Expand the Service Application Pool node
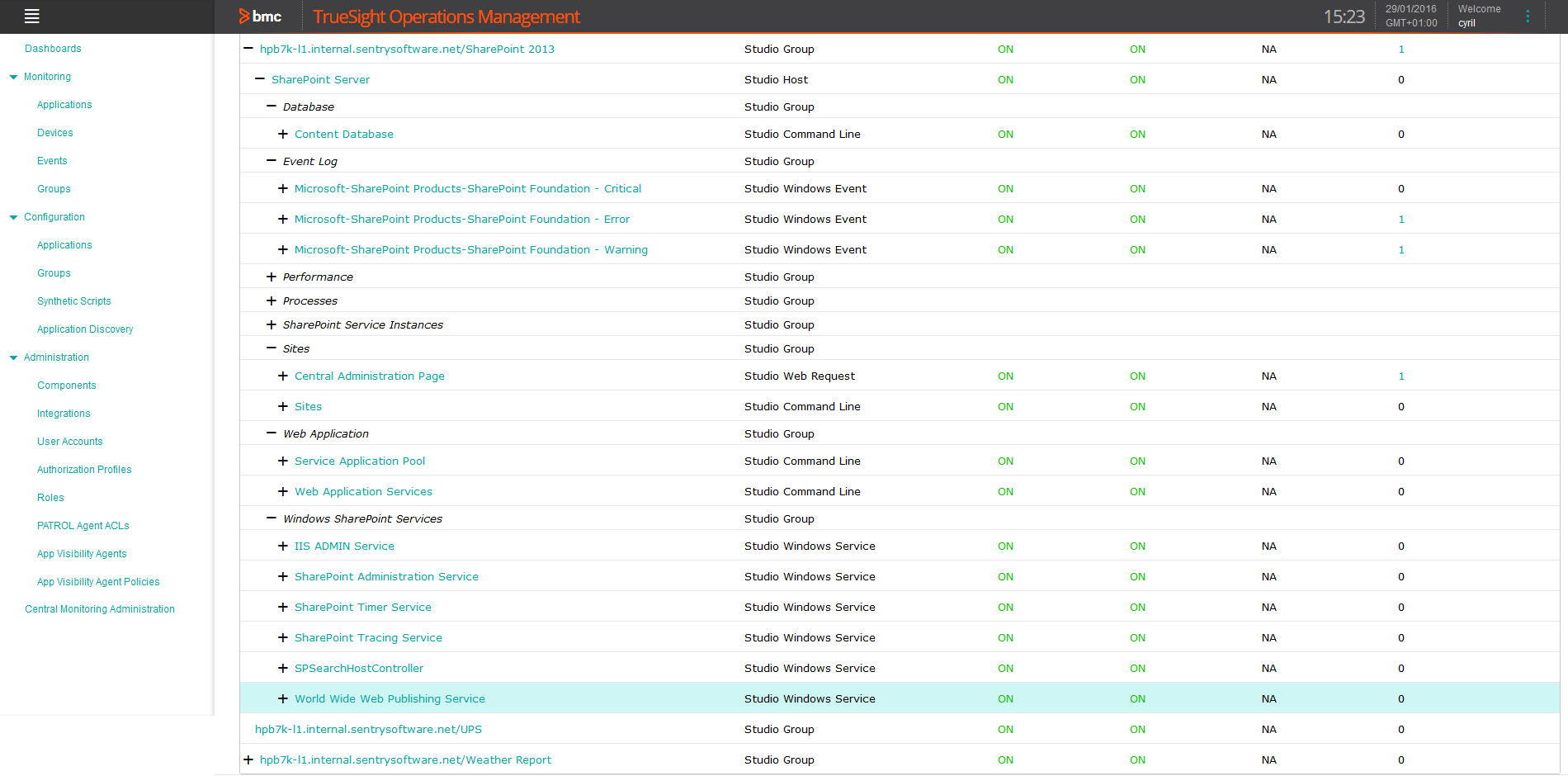Viewport: 1568px width, 776px height. click(x=283, y=461)
